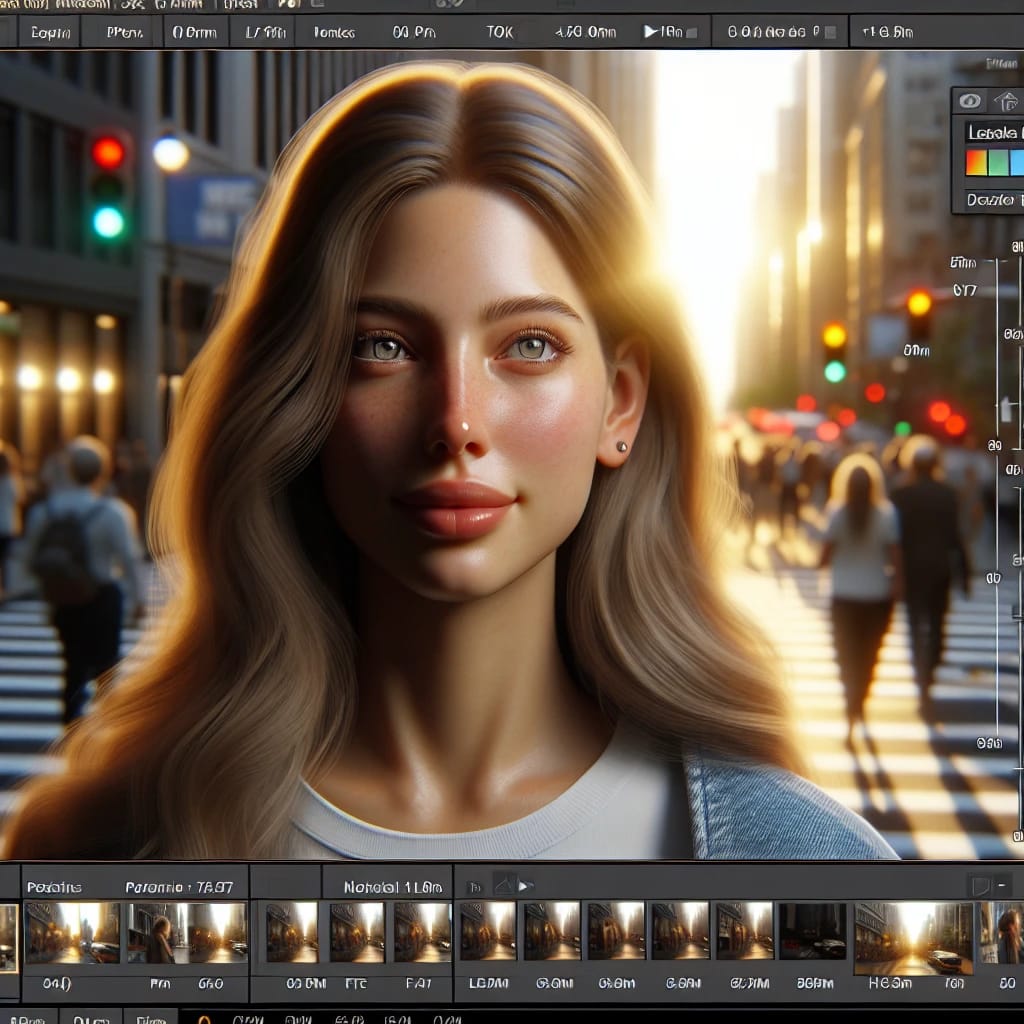
Task: Select the large bright street thumbnail in filmstrip
Action: (x=913, y=938)
